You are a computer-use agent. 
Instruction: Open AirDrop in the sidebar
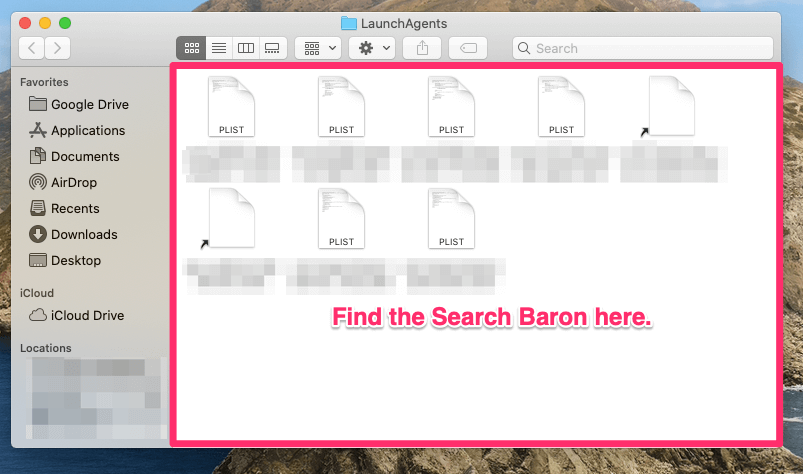tap(63, 182)
